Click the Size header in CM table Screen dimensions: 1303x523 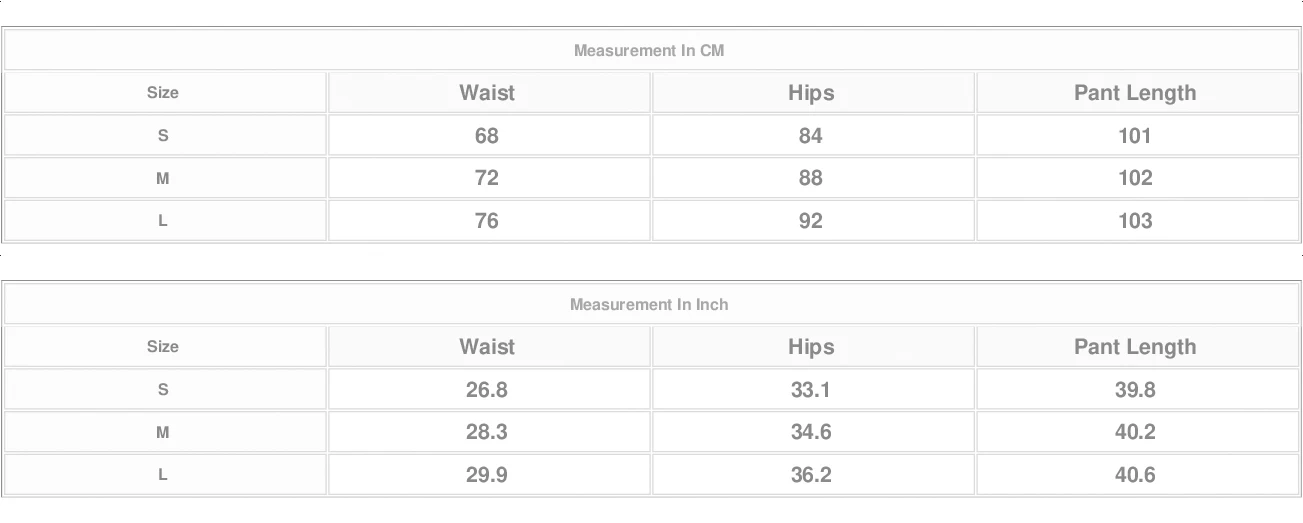163,92
